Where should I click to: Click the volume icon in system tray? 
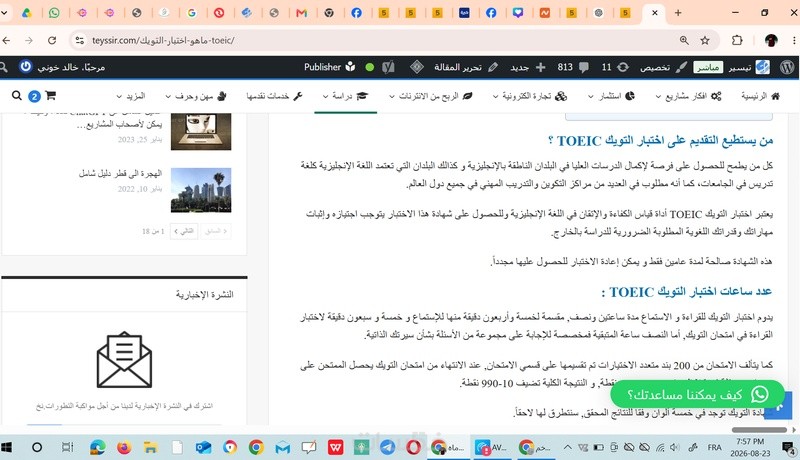(x=675, y=447)
